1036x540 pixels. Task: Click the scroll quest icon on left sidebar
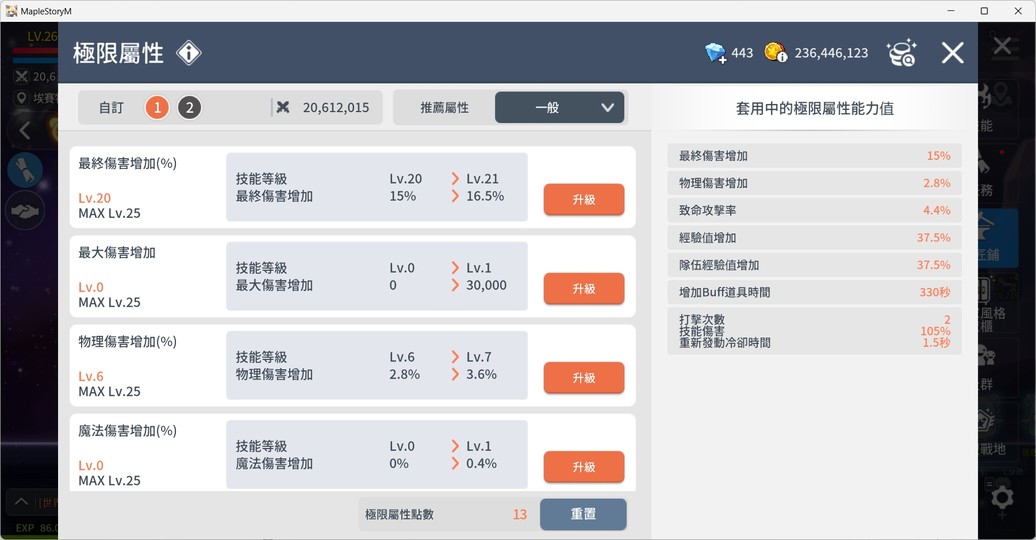point(25,169)
